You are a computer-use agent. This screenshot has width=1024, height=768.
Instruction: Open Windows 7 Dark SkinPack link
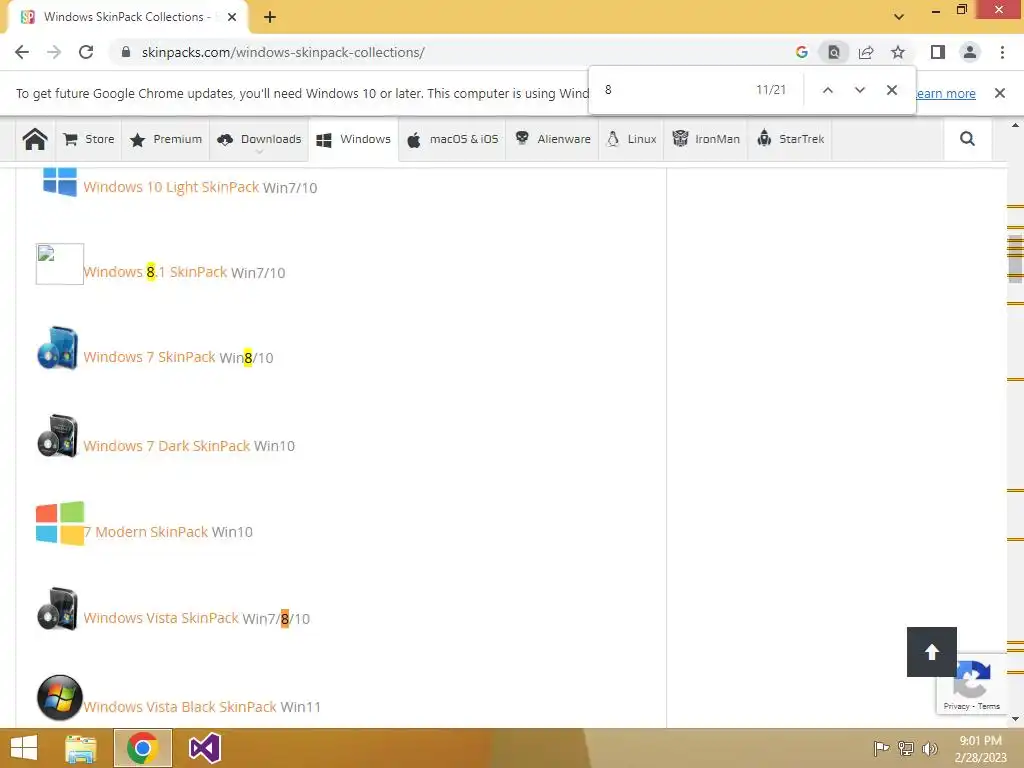click(x=167, y=446)
